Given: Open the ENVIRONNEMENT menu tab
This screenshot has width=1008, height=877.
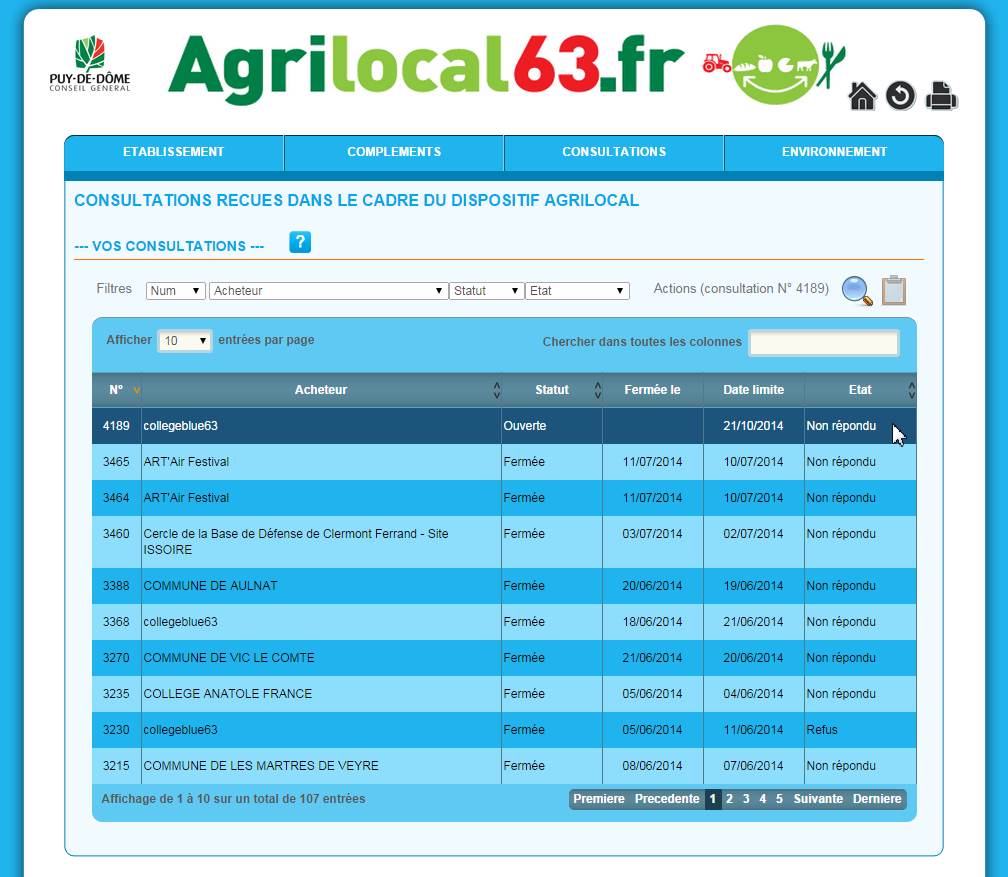Looking at the screenshot, I should coord(834,152).
